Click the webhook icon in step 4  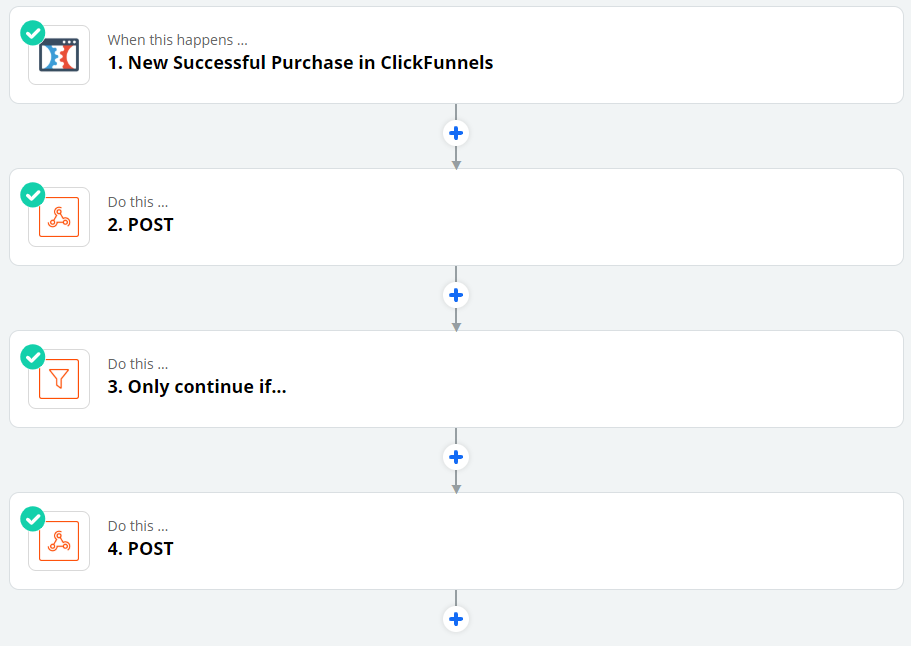point(59,541)
